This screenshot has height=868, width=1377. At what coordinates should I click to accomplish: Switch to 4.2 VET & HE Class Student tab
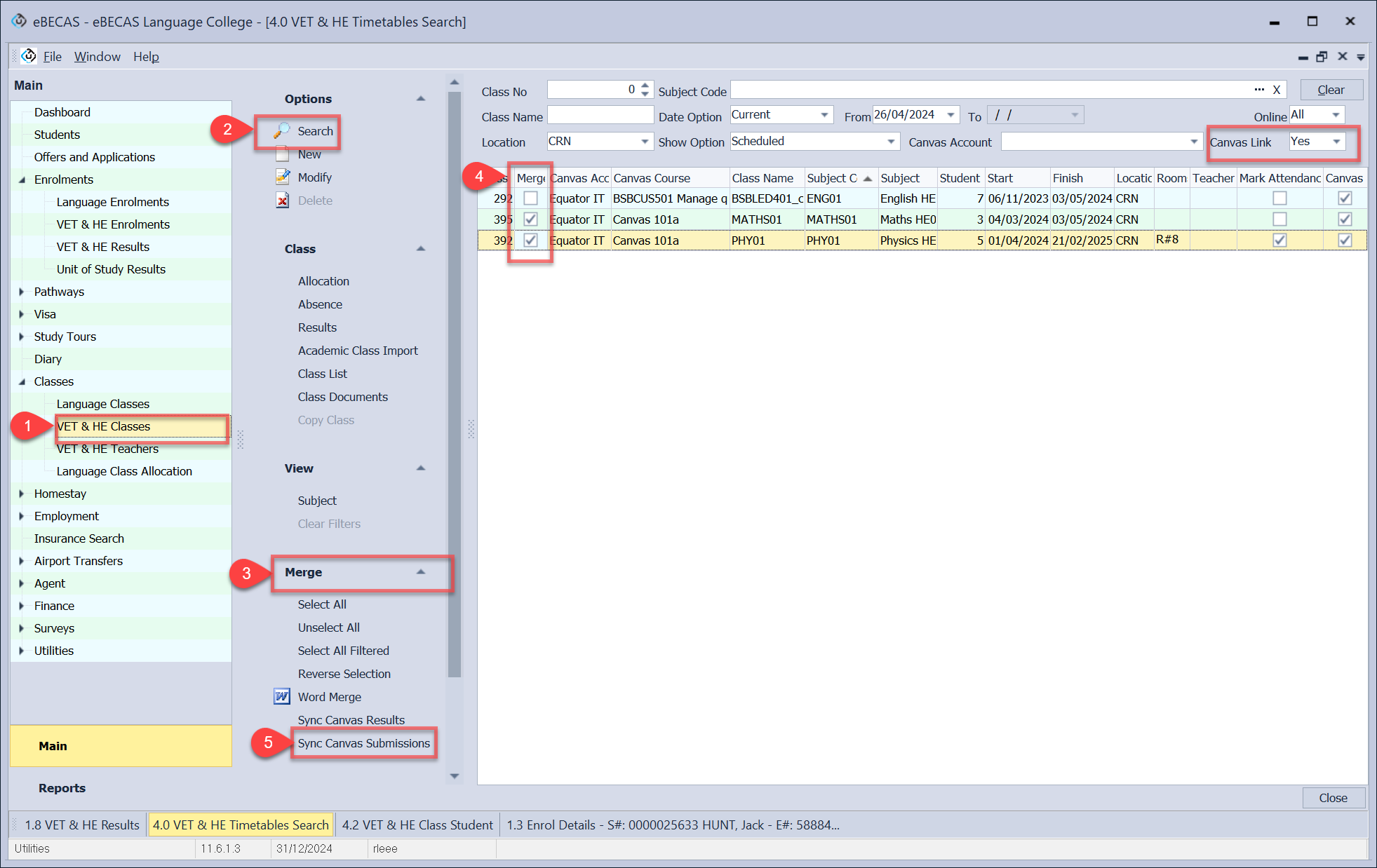(x=417, y=825)
